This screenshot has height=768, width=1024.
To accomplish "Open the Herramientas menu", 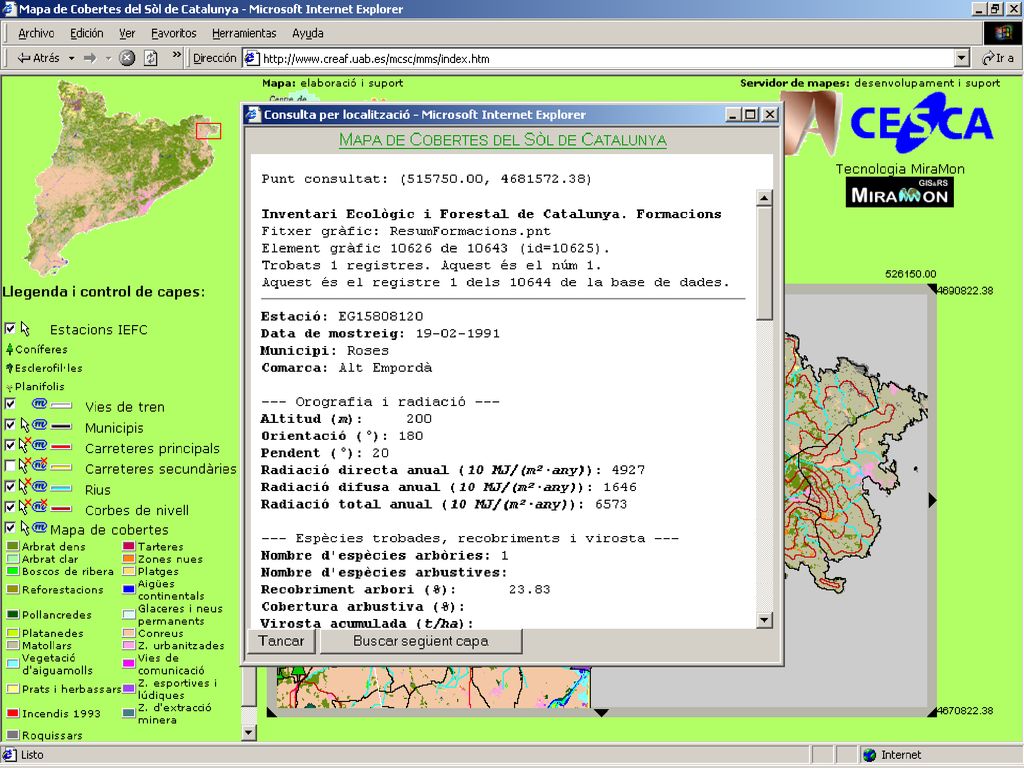I will 244,33.
